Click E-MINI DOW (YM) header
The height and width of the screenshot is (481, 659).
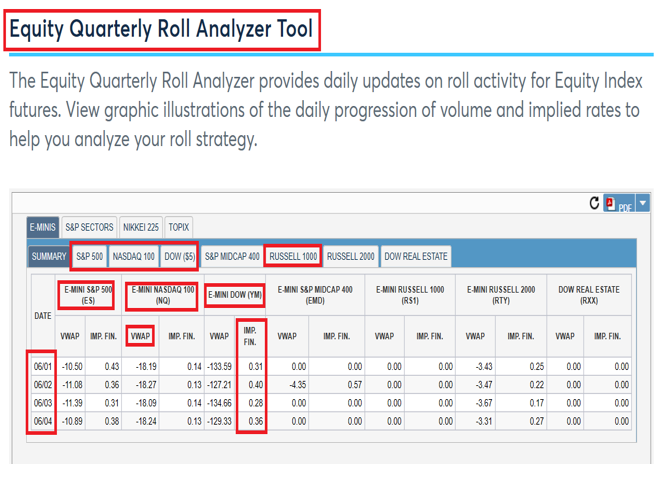235,295
